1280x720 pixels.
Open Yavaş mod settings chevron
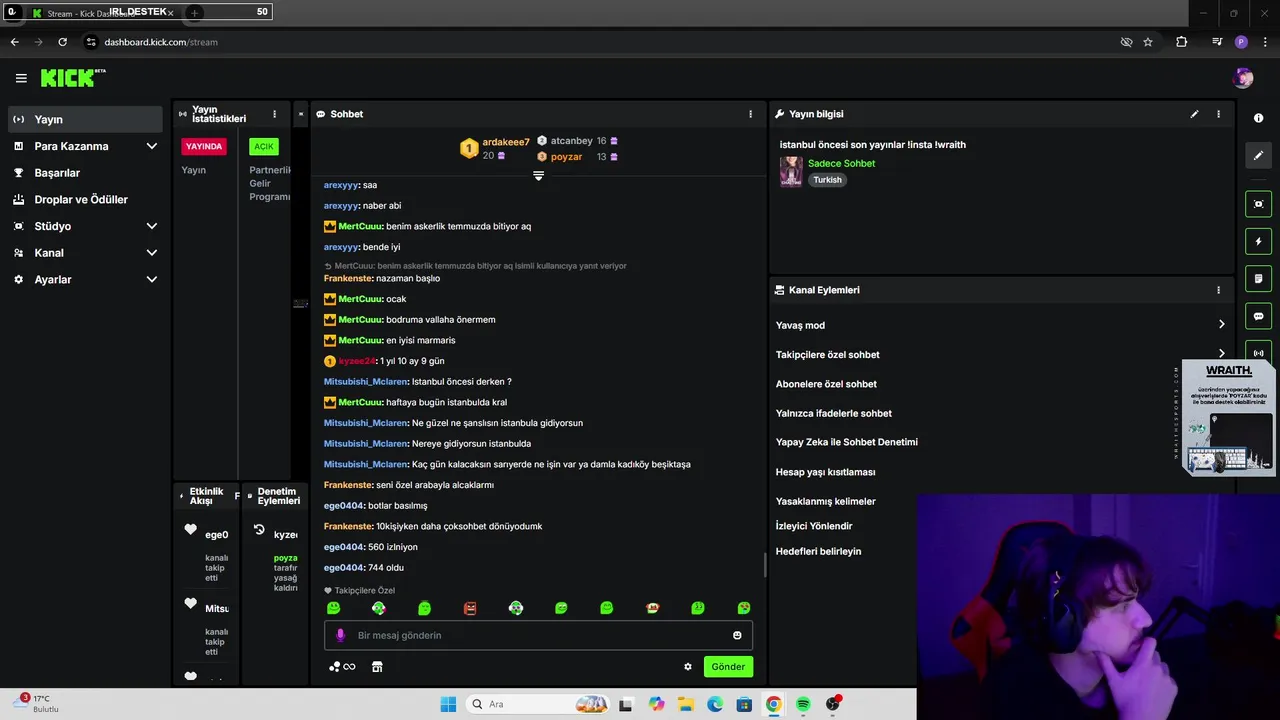[1221, 325]
